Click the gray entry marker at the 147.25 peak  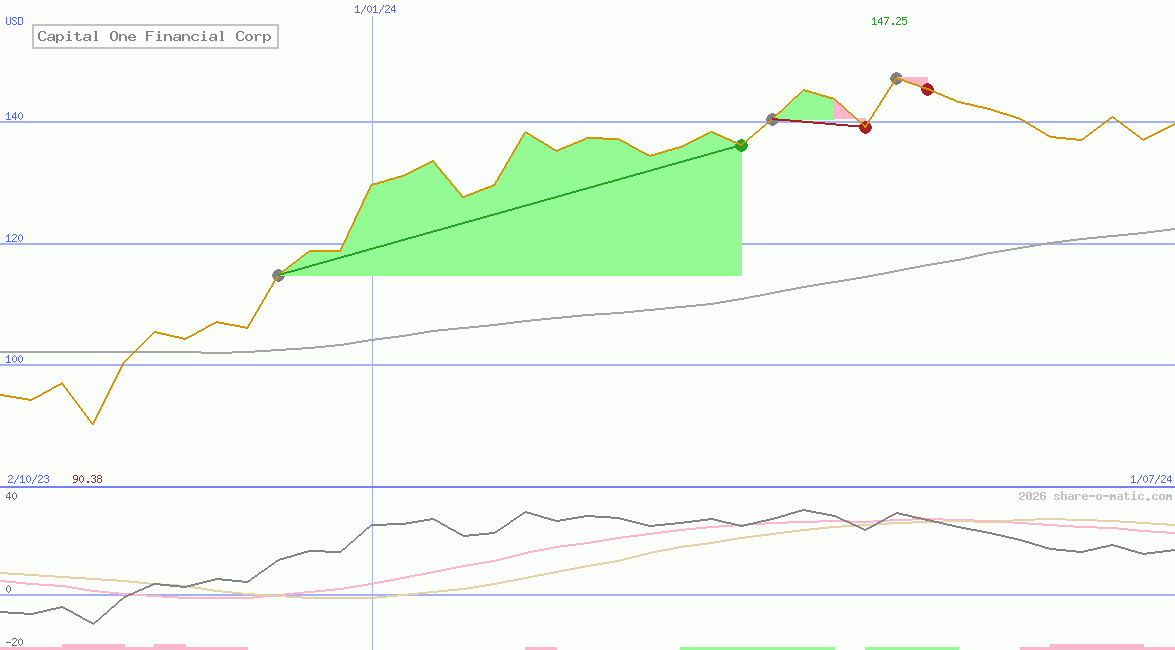(896, 78)
